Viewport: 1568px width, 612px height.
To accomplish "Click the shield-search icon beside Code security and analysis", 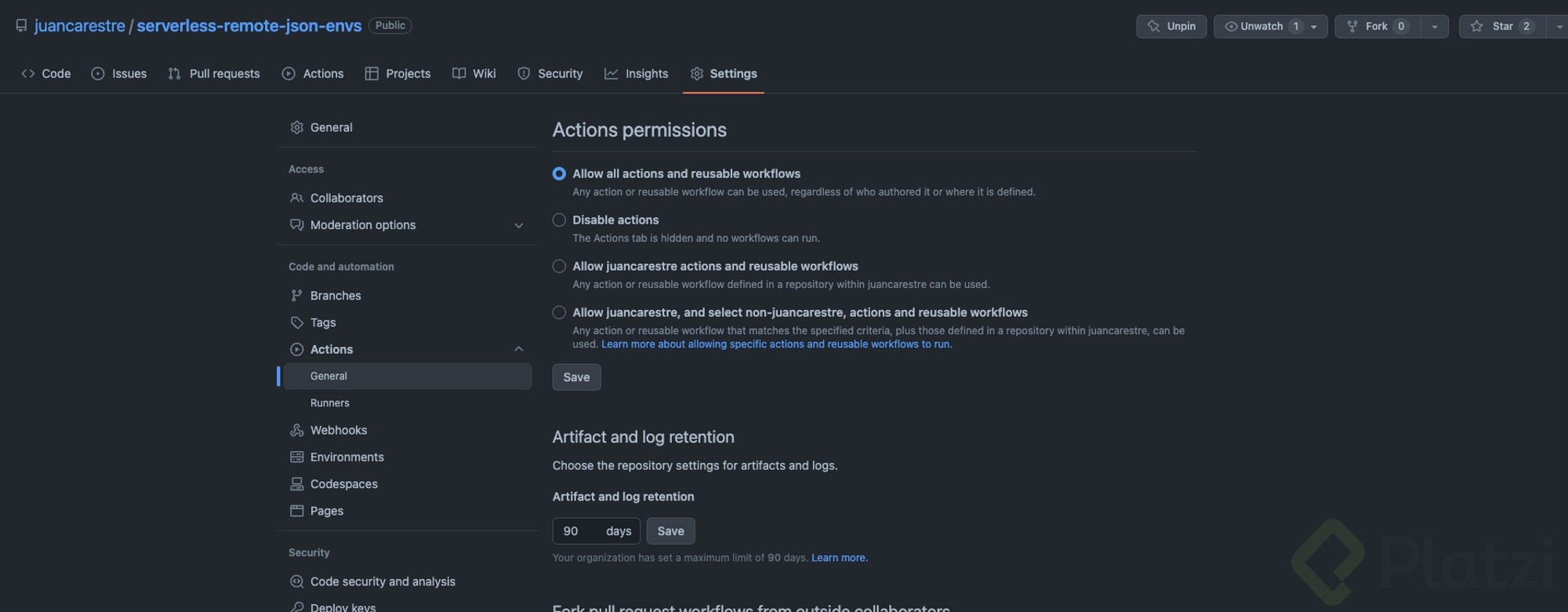I will point(296,581).
